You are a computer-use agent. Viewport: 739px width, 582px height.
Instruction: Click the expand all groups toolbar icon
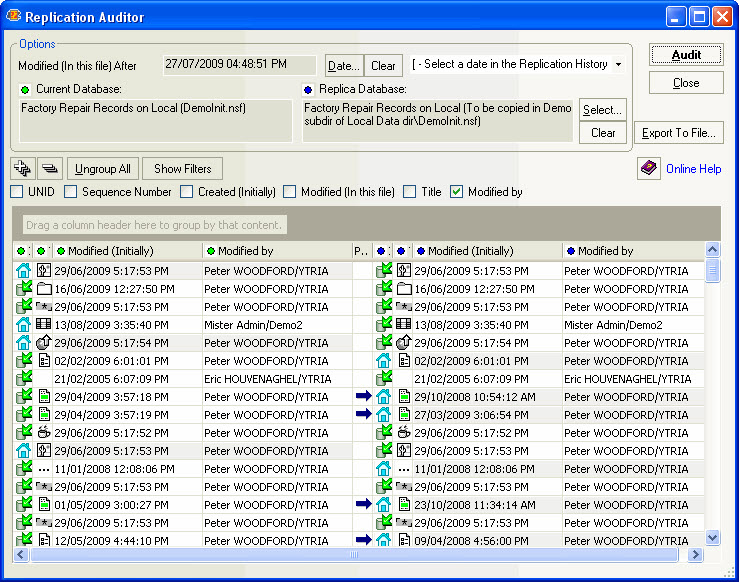(x=23, y=169)
